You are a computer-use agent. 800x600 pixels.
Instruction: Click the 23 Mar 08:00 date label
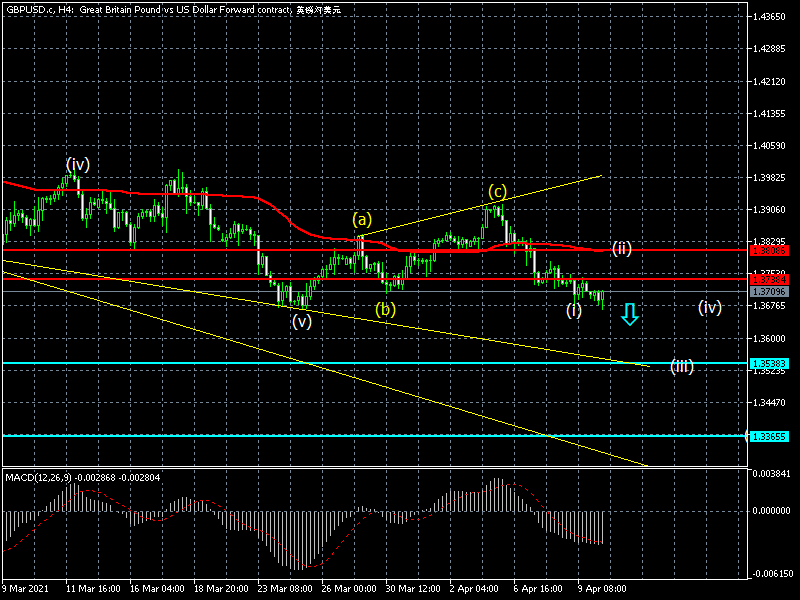(286, 590)
